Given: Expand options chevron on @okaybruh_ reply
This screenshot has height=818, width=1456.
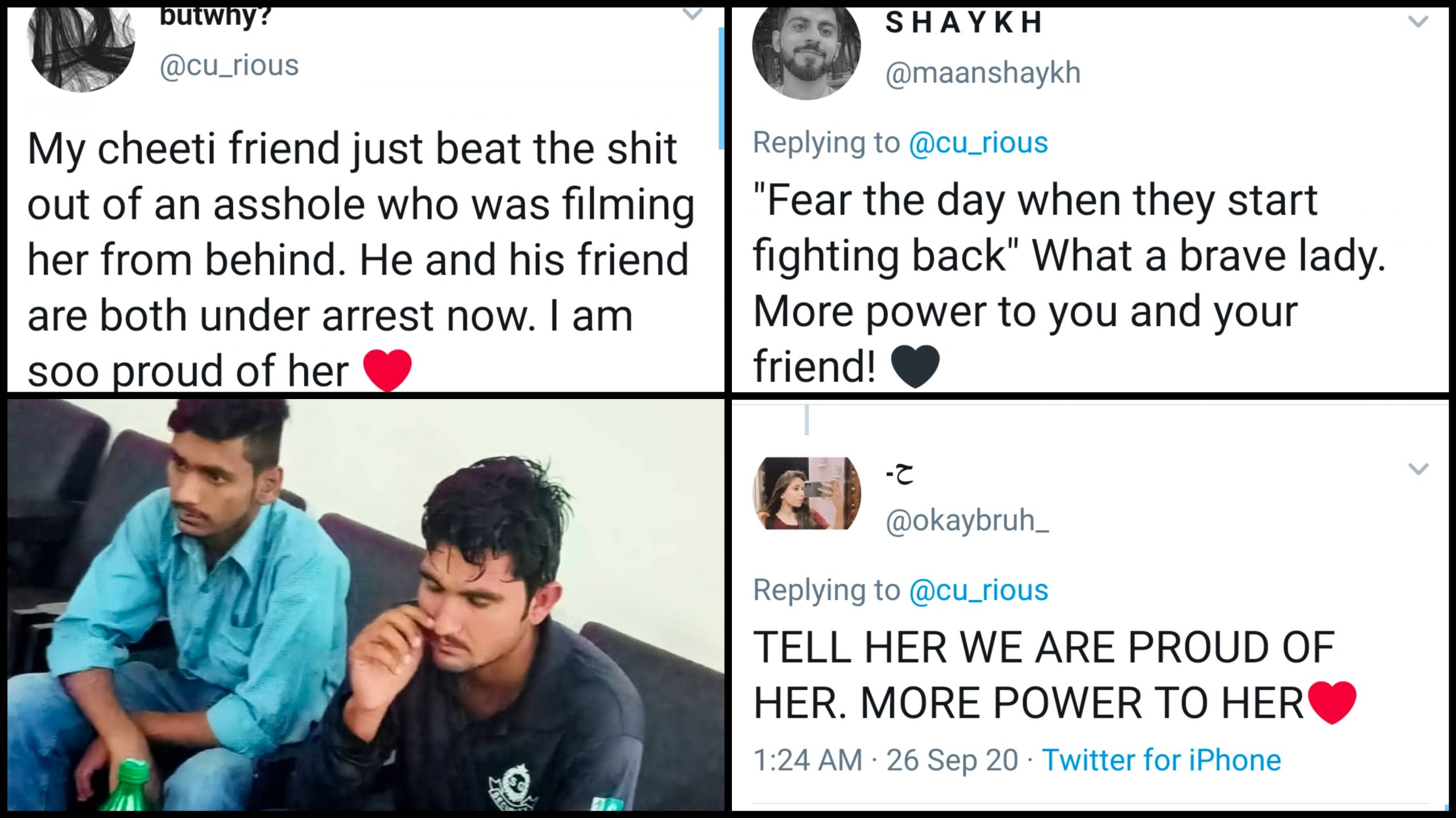Looking at the screenshot, I should point(1418,469).
